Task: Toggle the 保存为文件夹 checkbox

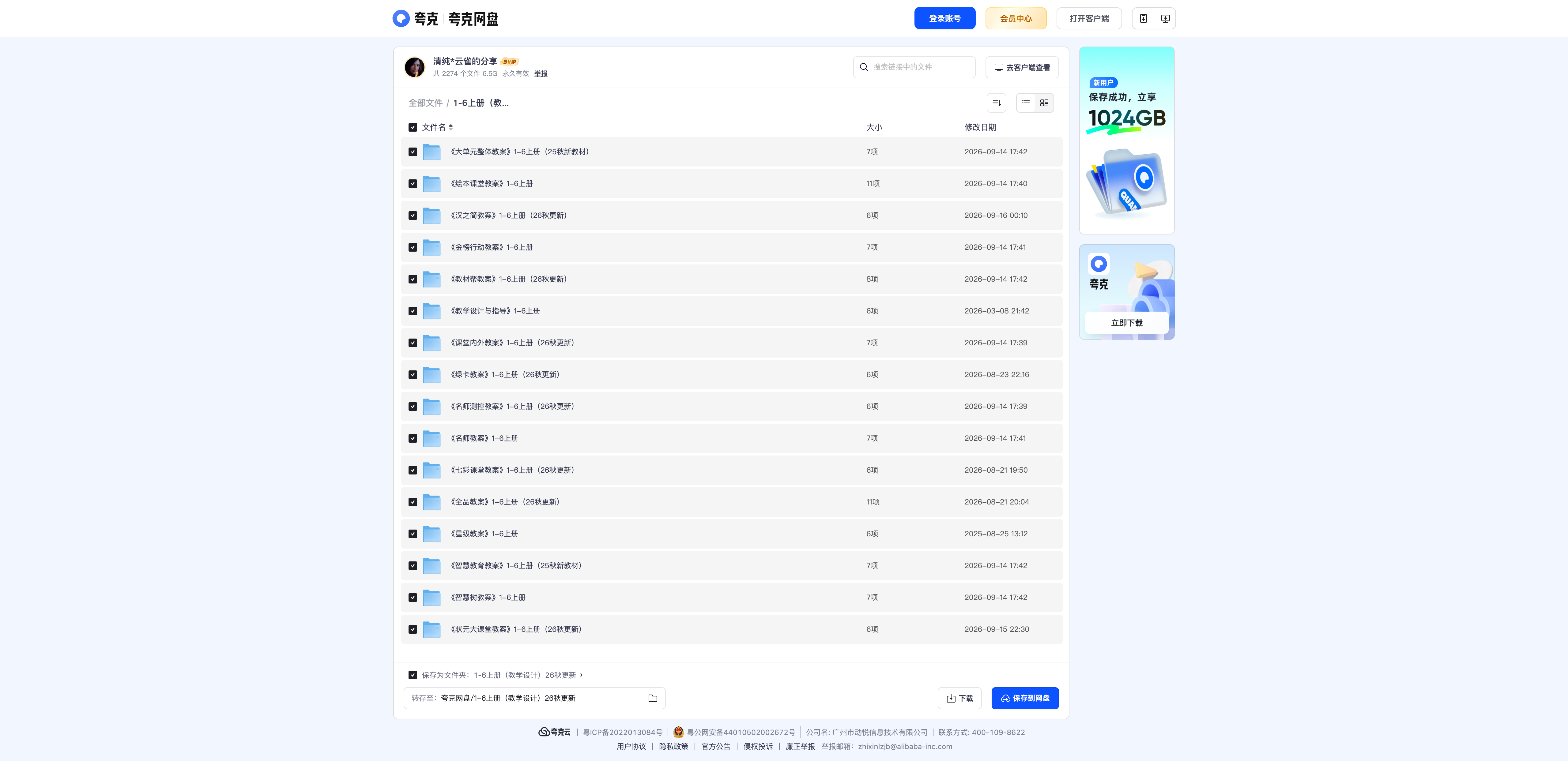Action: click(413, 675)
